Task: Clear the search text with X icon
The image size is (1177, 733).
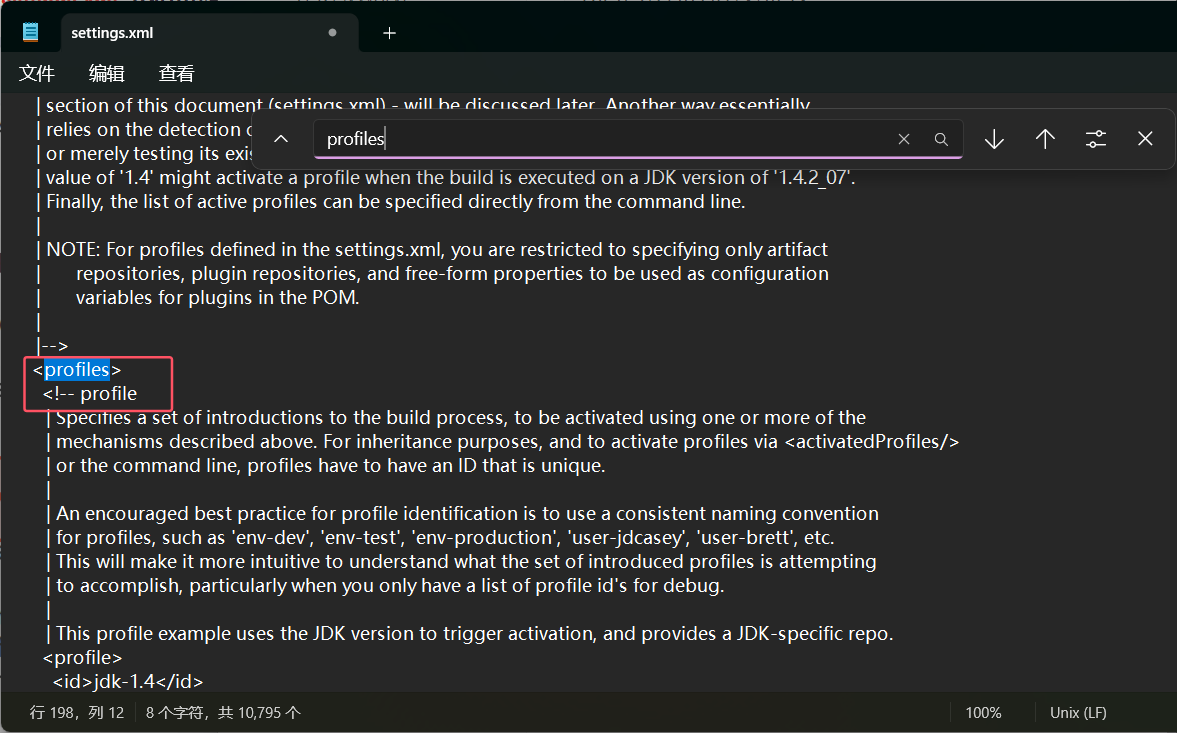Action: click(x=904, y=139)
